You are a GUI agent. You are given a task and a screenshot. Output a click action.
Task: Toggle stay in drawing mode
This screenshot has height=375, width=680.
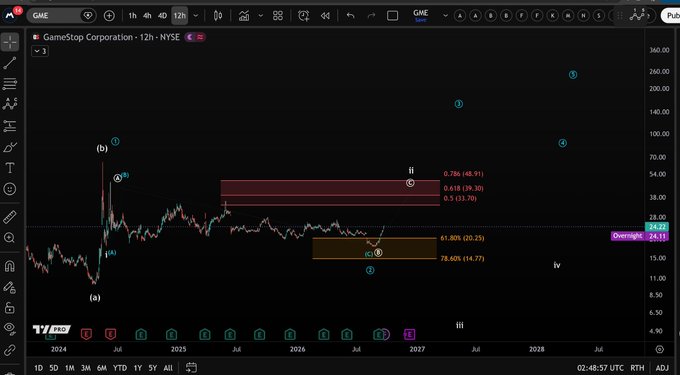pyautogui.click(x=10, y=287)
